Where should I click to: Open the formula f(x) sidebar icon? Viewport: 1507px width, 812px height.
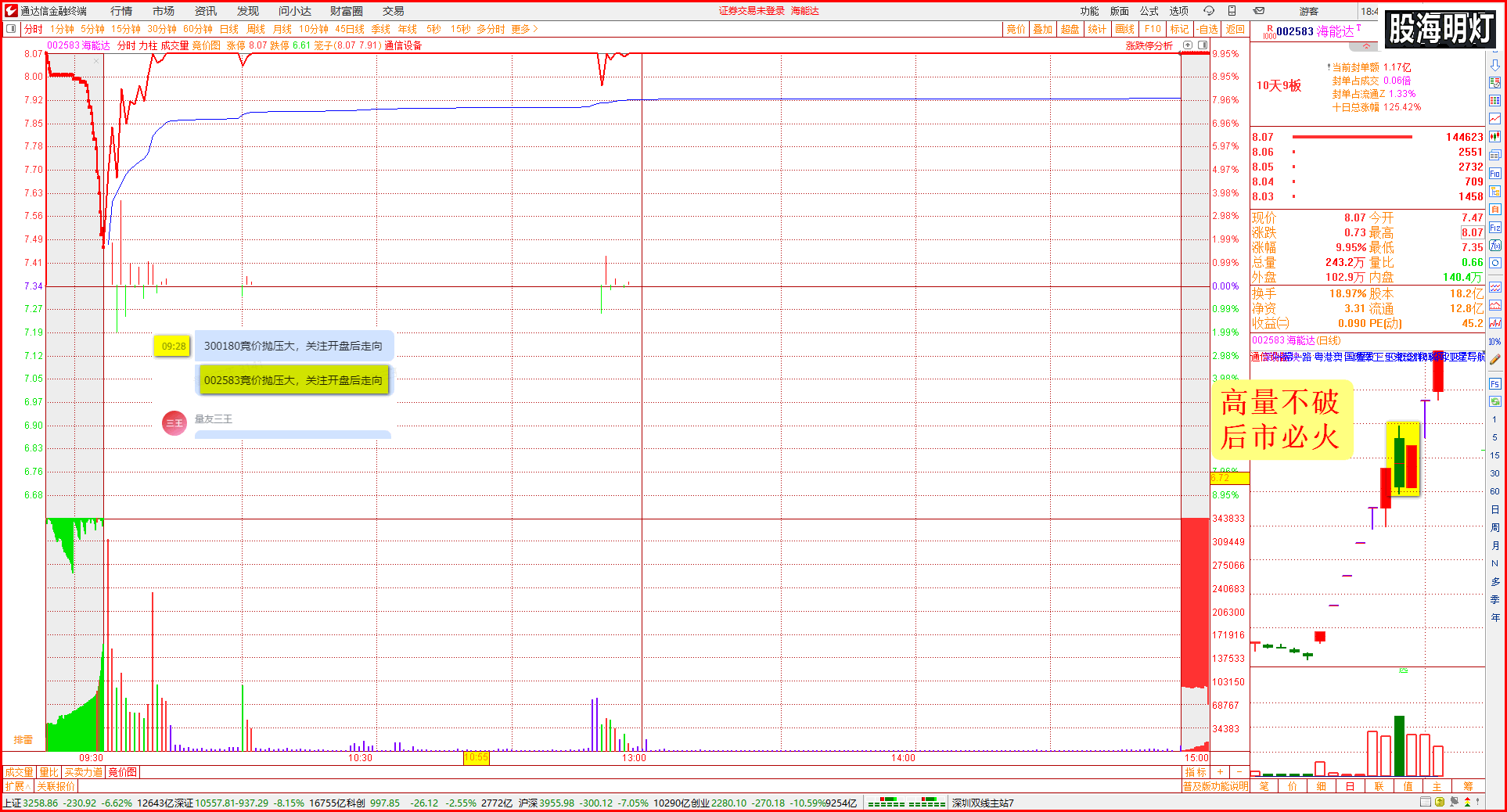(1495, 246)
